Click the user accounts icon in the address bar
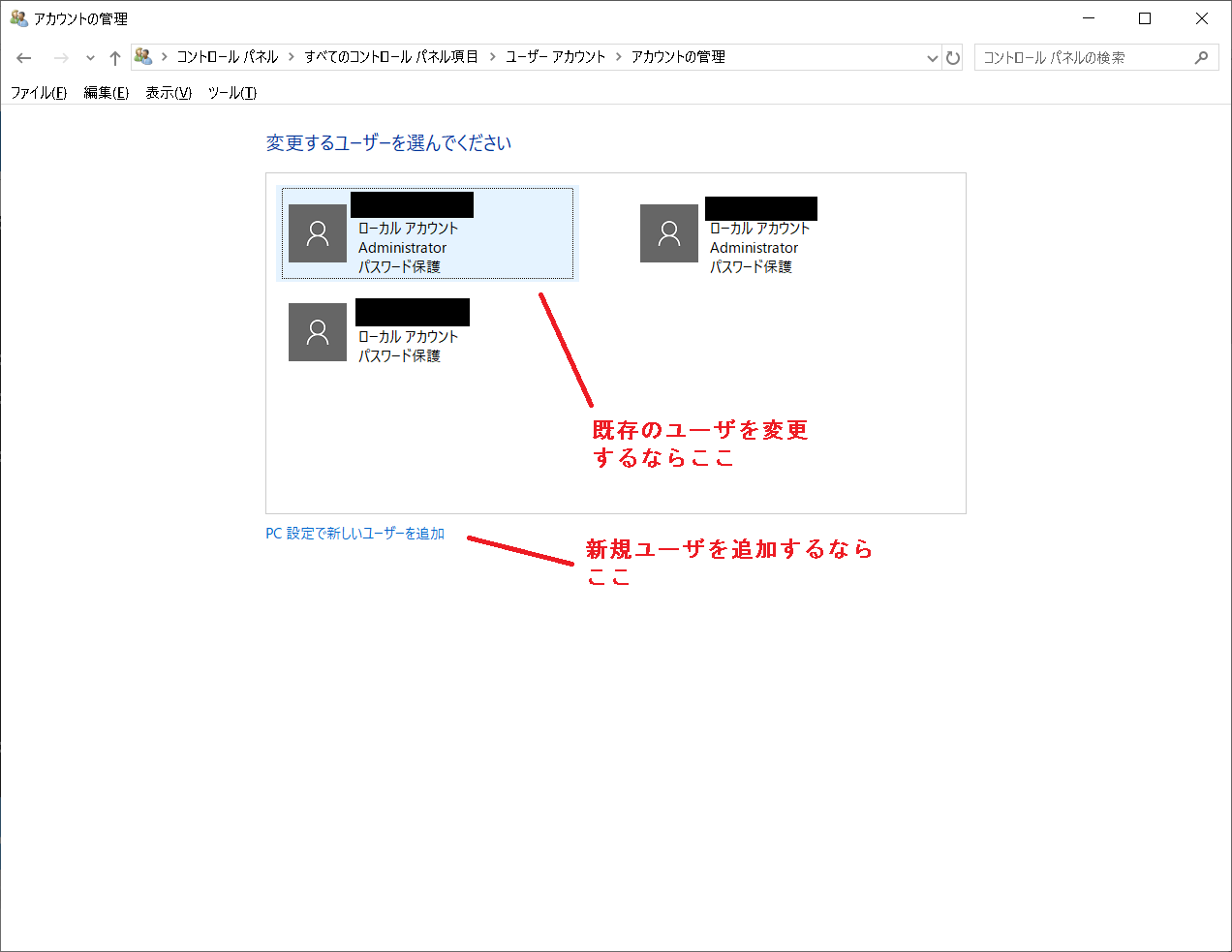1232x952 pixels. point(143,56)
